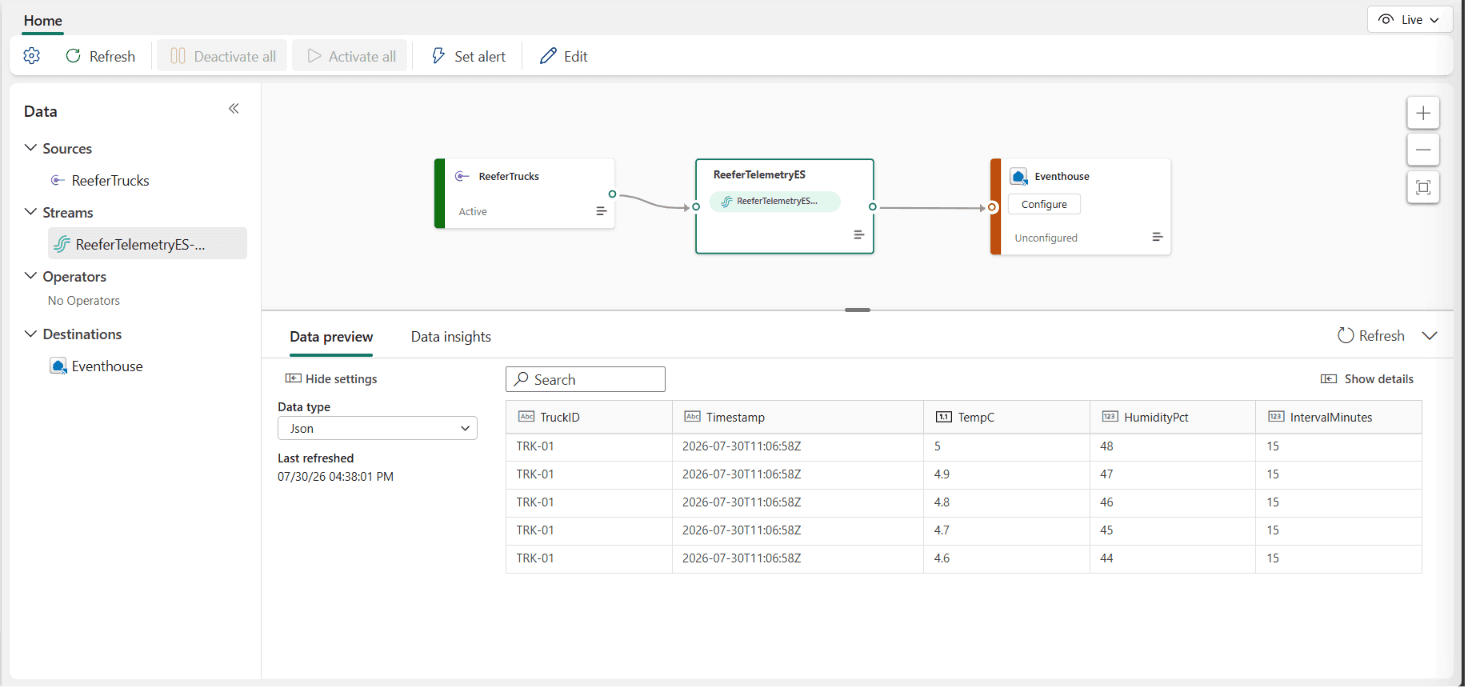The image size is (1465, 687).
Task: Click ReeferTrucks node output port
Action: point(612,194)
